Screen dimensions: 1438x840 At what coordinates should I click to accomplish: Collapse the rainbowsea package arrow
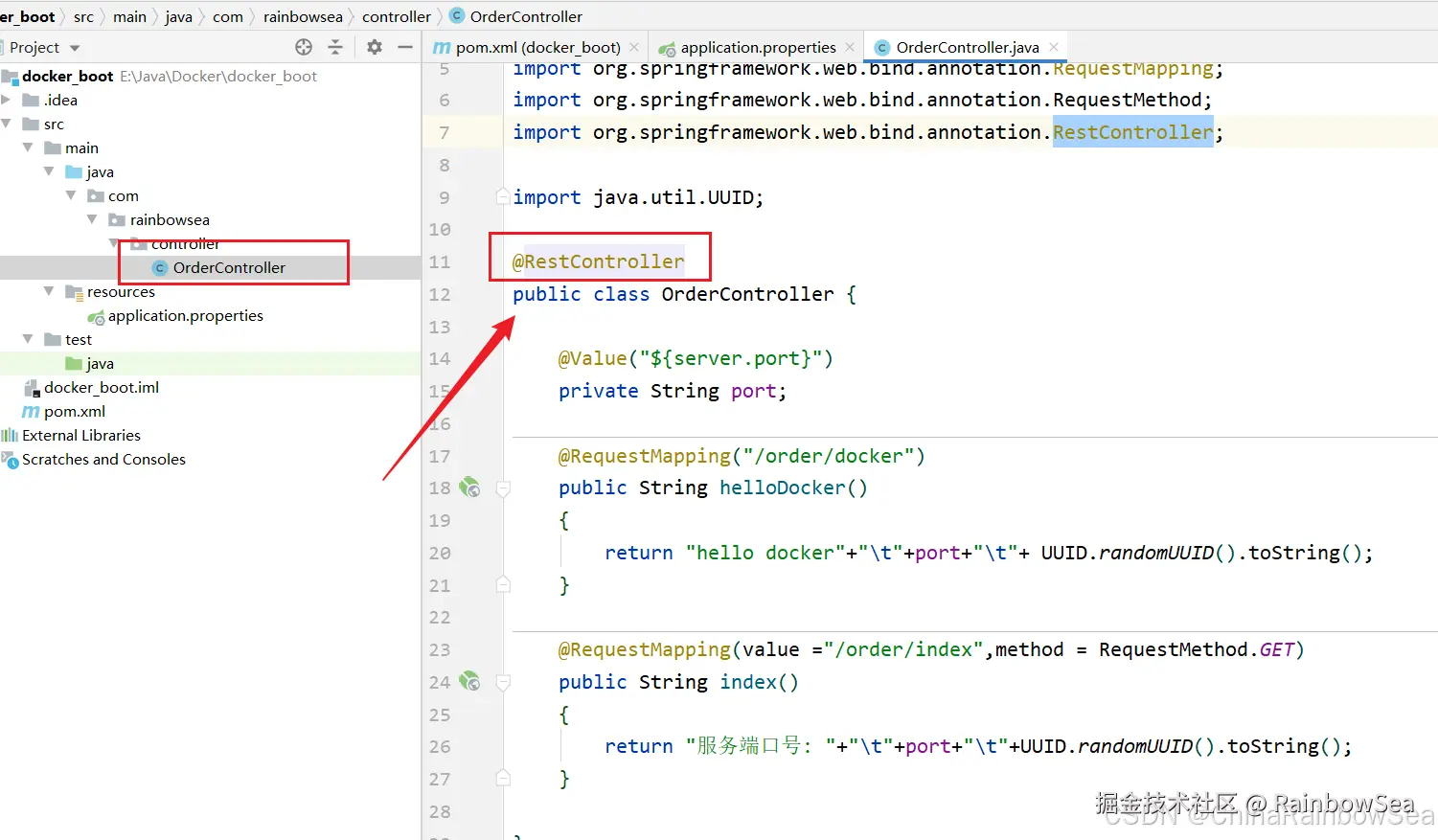92,219
